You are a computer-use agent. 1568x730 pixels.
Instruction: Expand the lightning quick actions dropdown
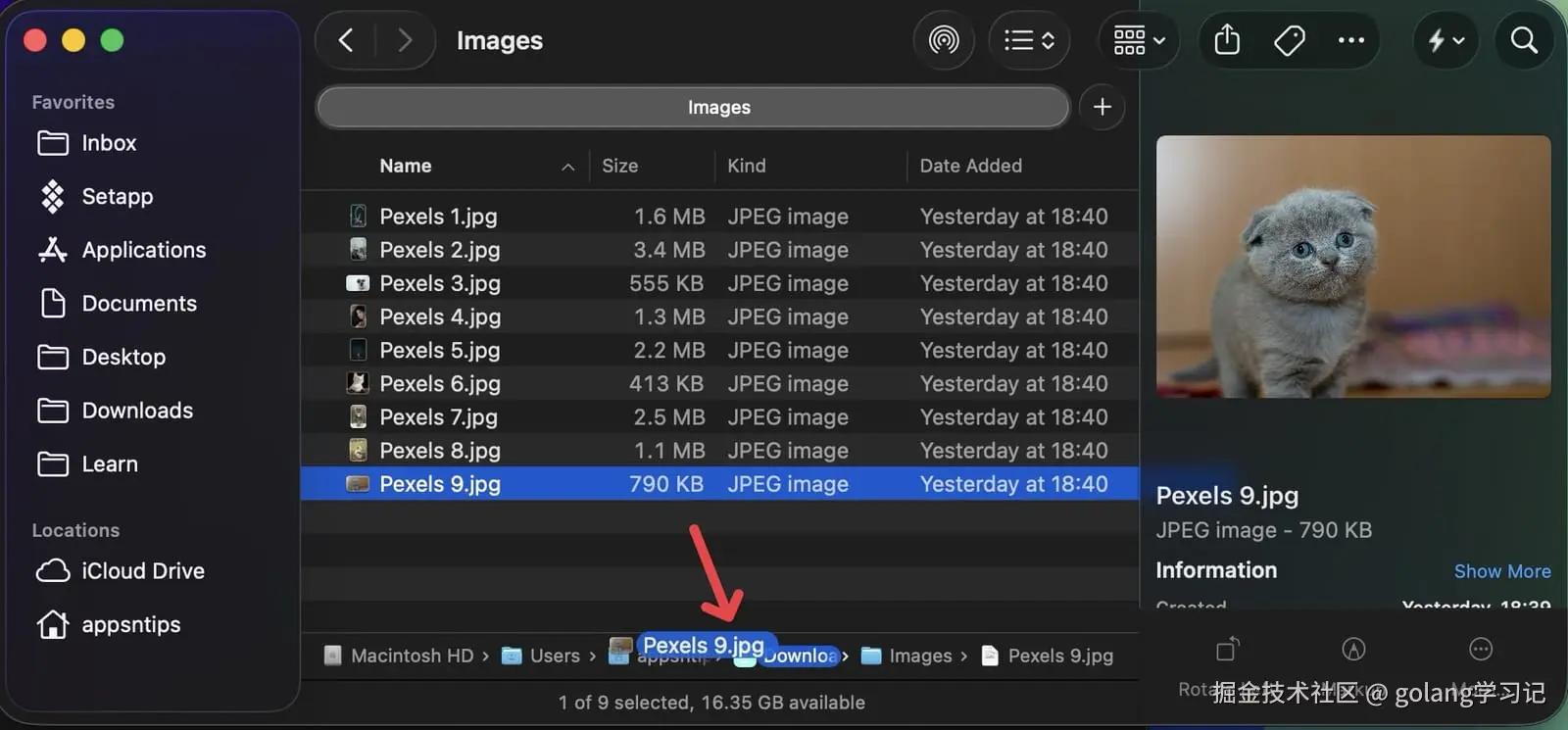pyautogui.click(x=1445, y=40)
